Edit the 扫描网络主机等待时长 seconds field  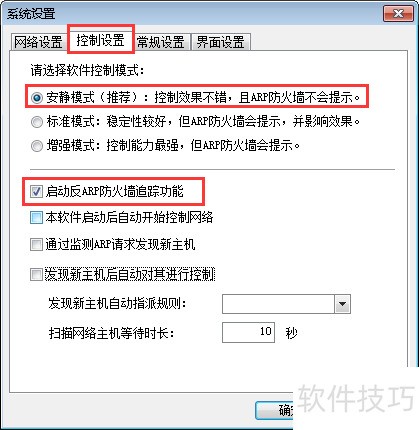tap(248, 332)
